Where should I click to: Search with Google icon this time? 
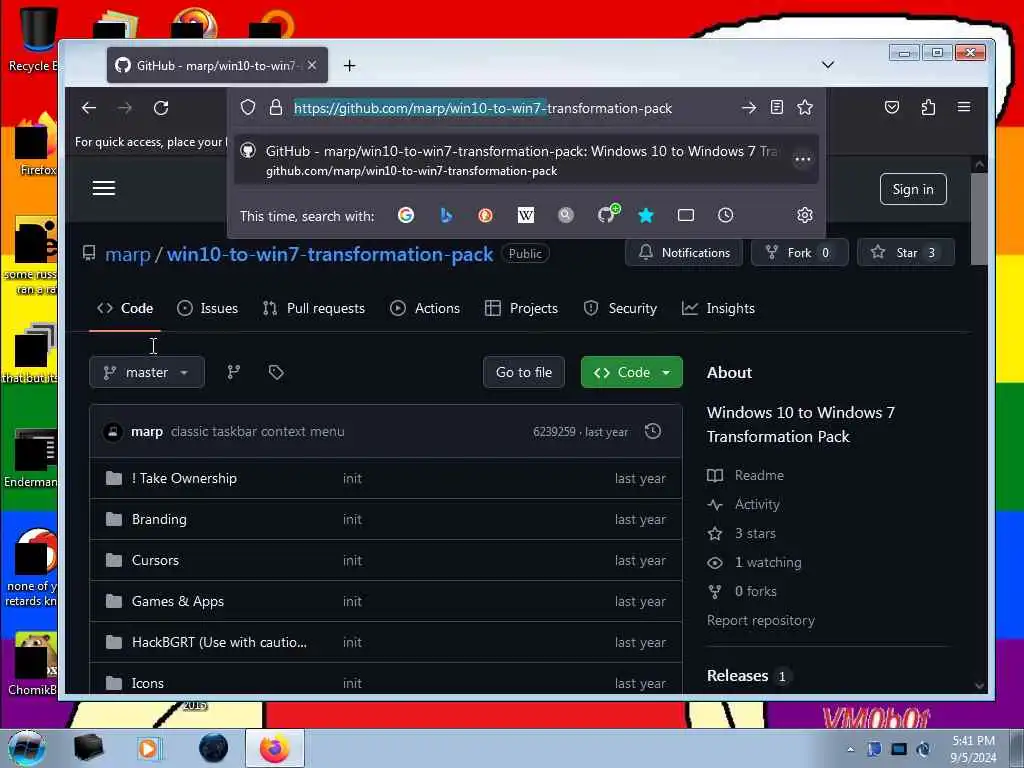pyautogui.click(x=406, y=215)
